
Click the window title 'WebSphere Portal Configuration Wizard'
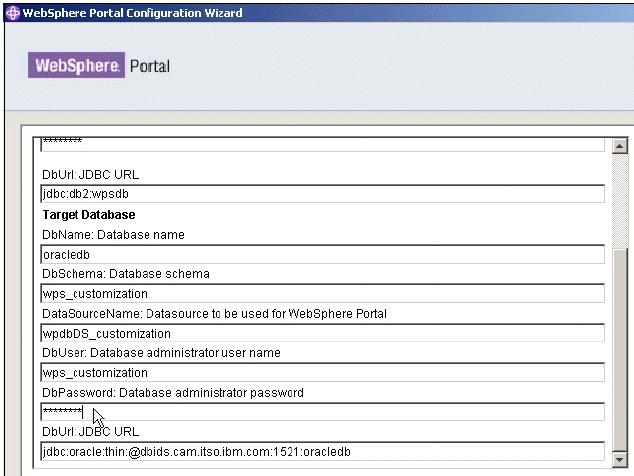pyautogui.click(x=132, y=13)
